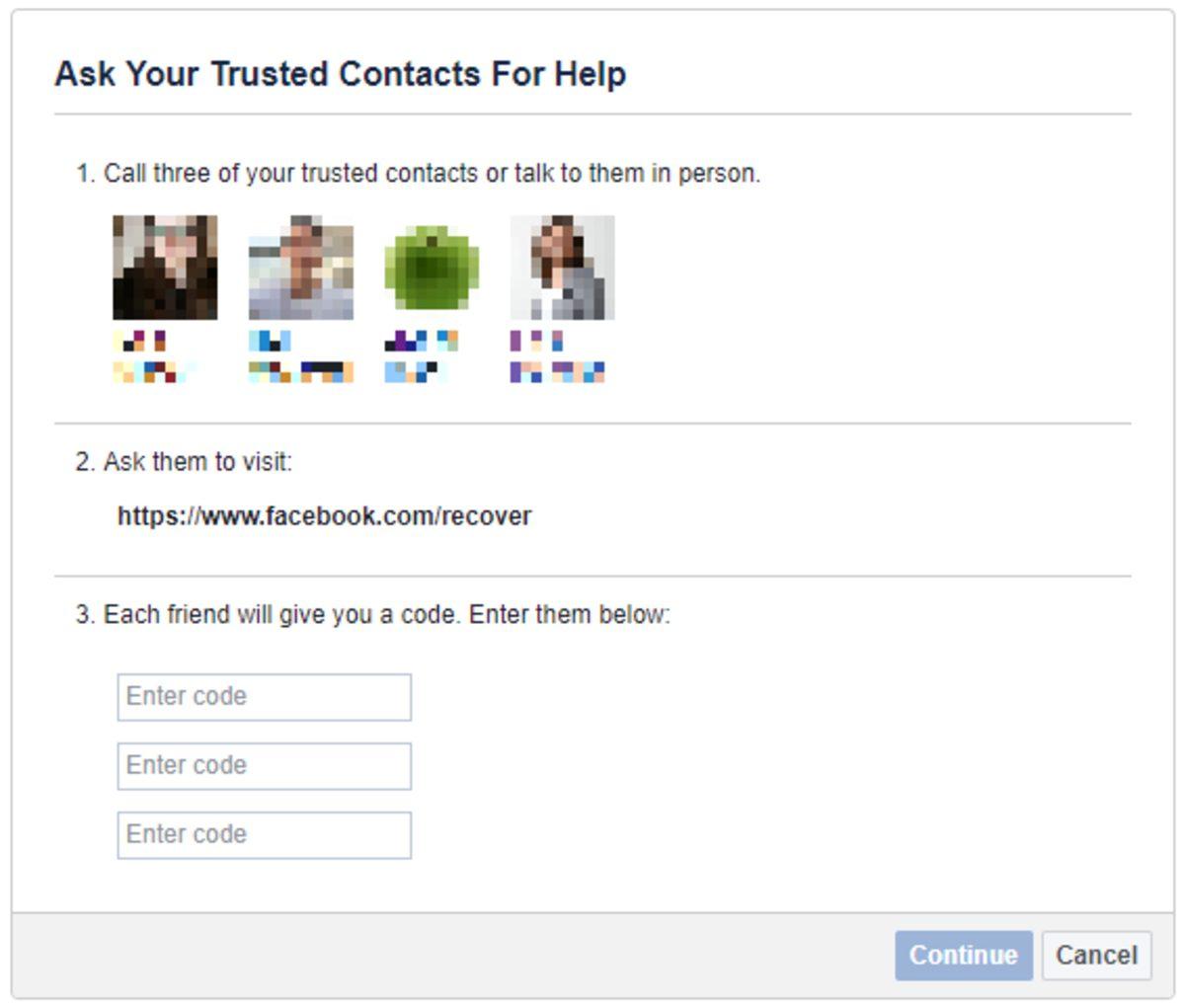Focus the third Enter code field
Viewport: 1185px width, 1008px height.
264,835
